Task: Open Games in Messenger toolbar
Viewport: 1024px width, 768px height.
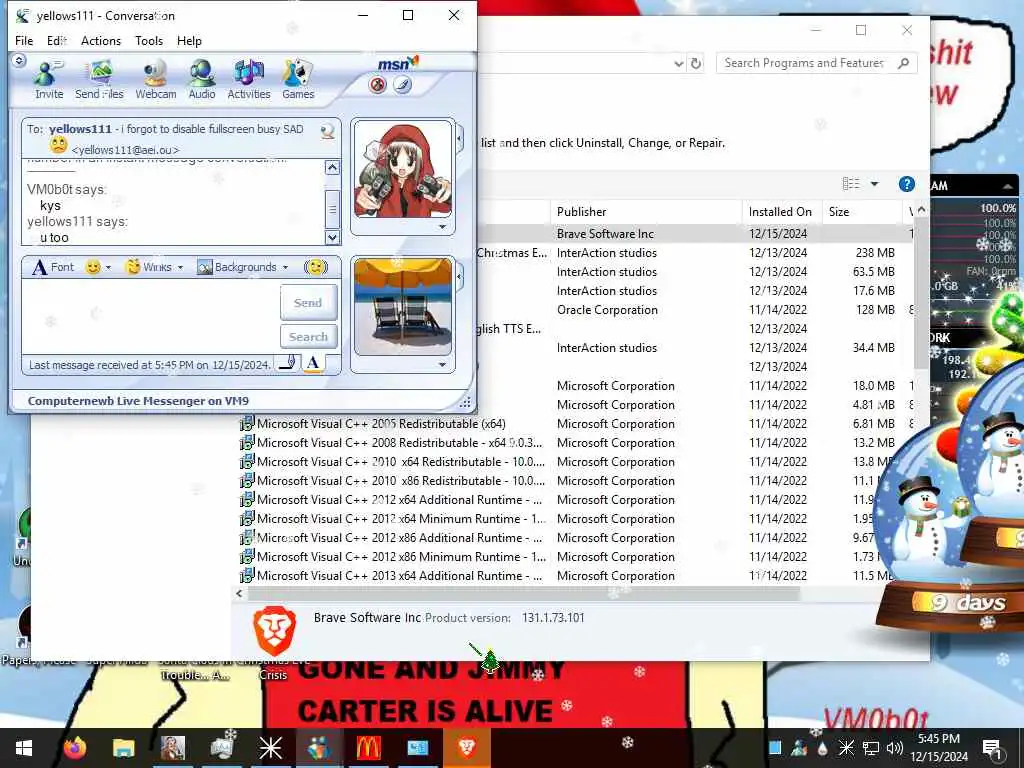Action: 298,79
